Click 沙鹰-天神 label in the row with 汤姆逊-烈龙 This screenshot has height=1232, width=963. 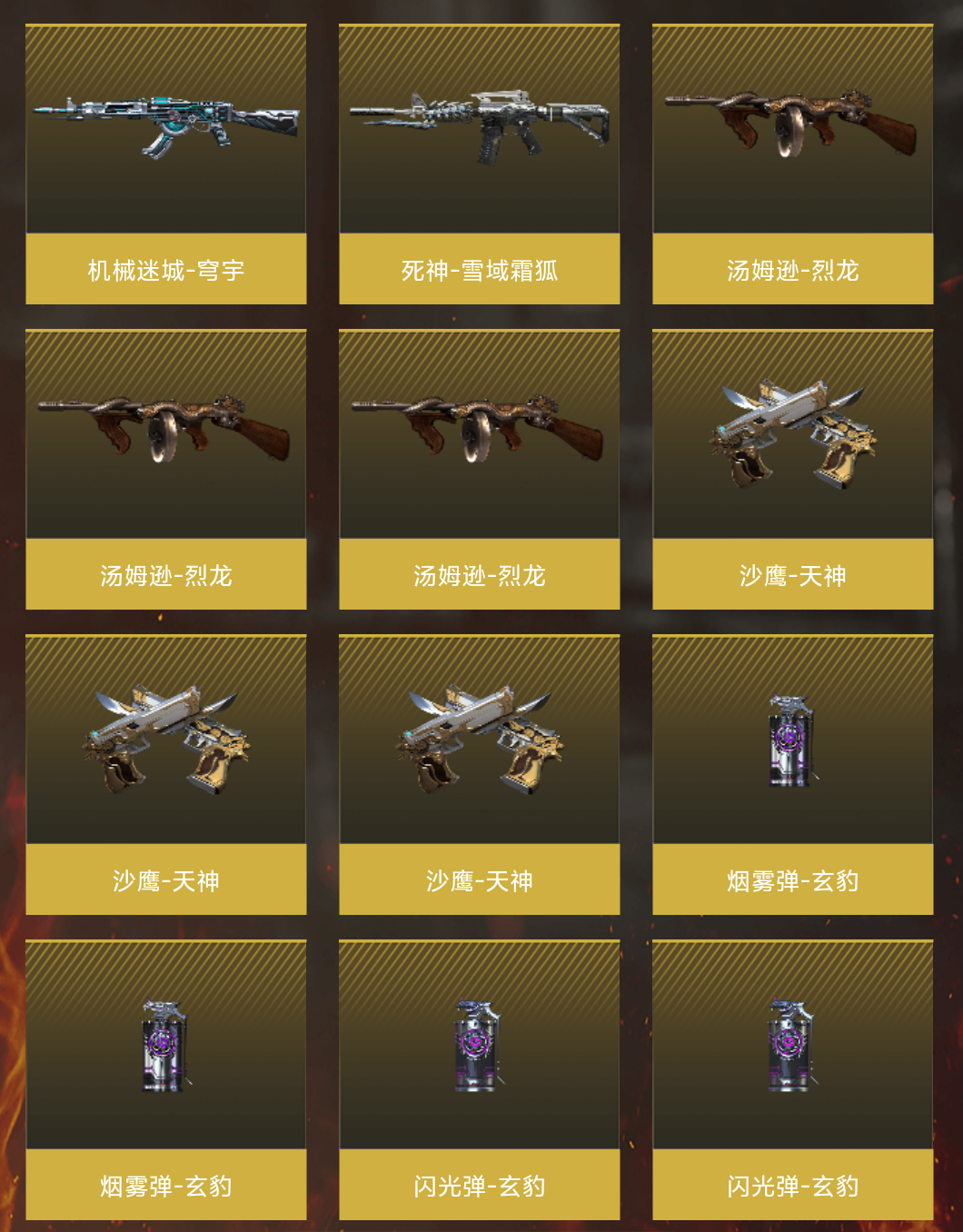pyautogui.click(x=793, y=575)
